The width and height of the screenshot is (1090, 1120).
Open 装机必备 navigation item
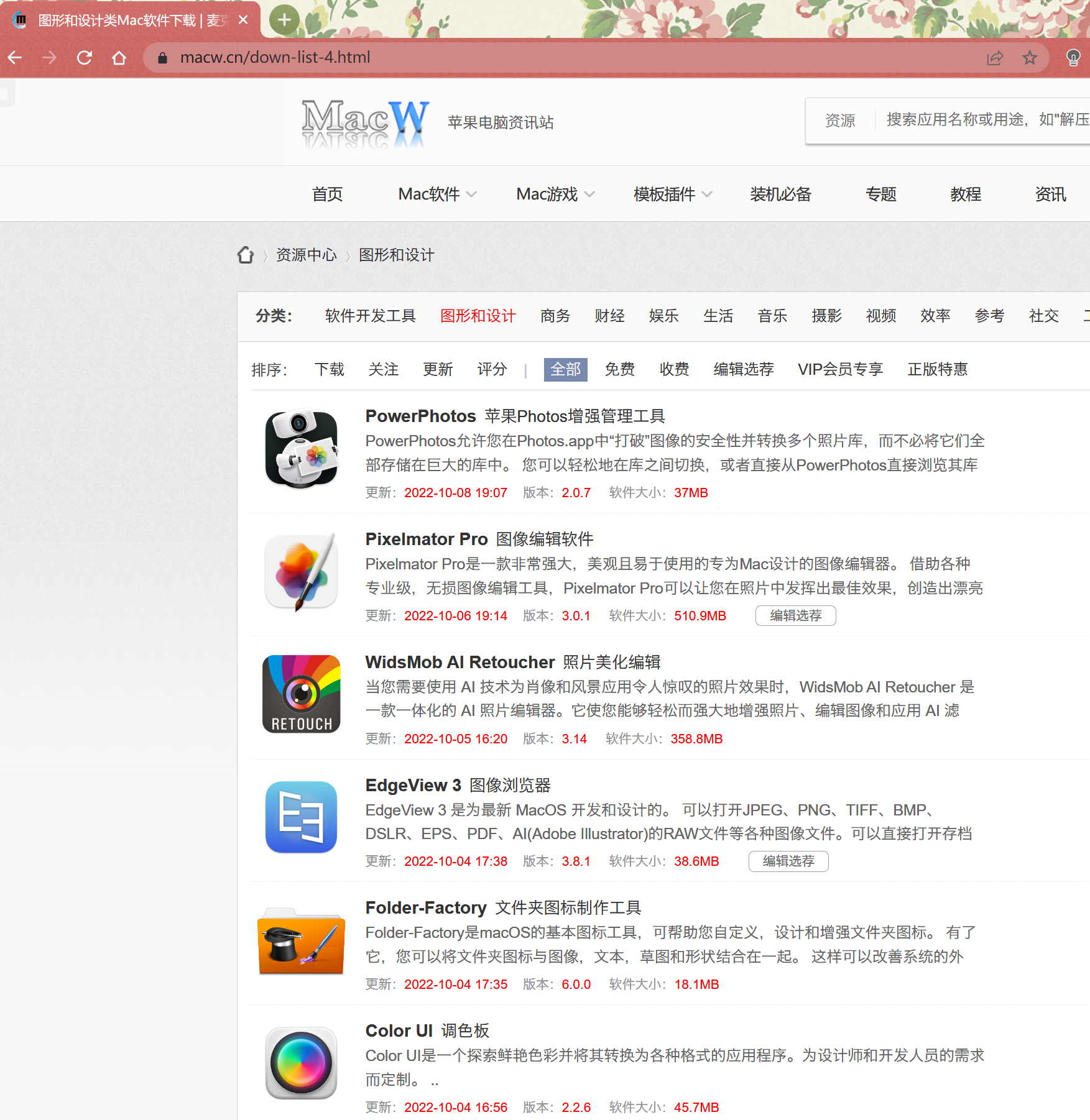(x=781, y=195)
